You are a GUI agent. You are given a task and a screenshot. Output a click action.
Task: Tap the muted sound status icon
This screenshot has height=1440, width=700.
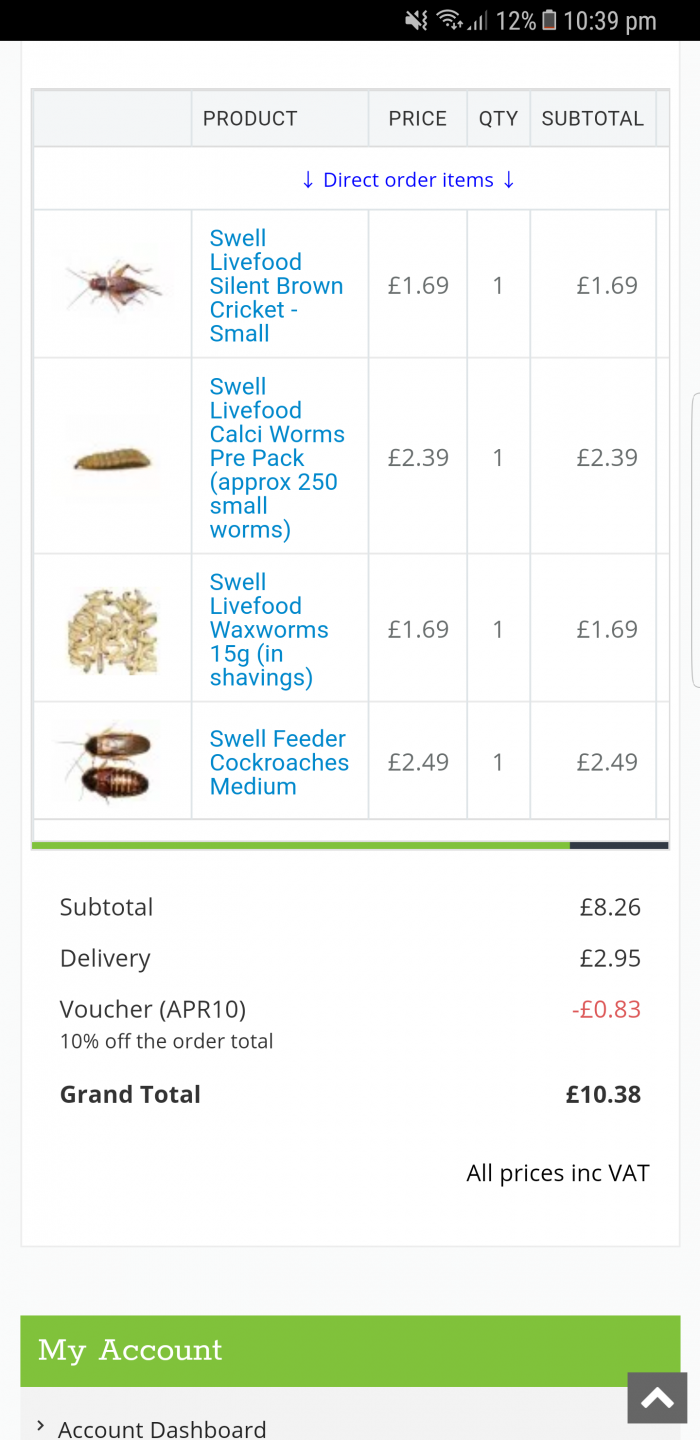click(x=416, y=20)
